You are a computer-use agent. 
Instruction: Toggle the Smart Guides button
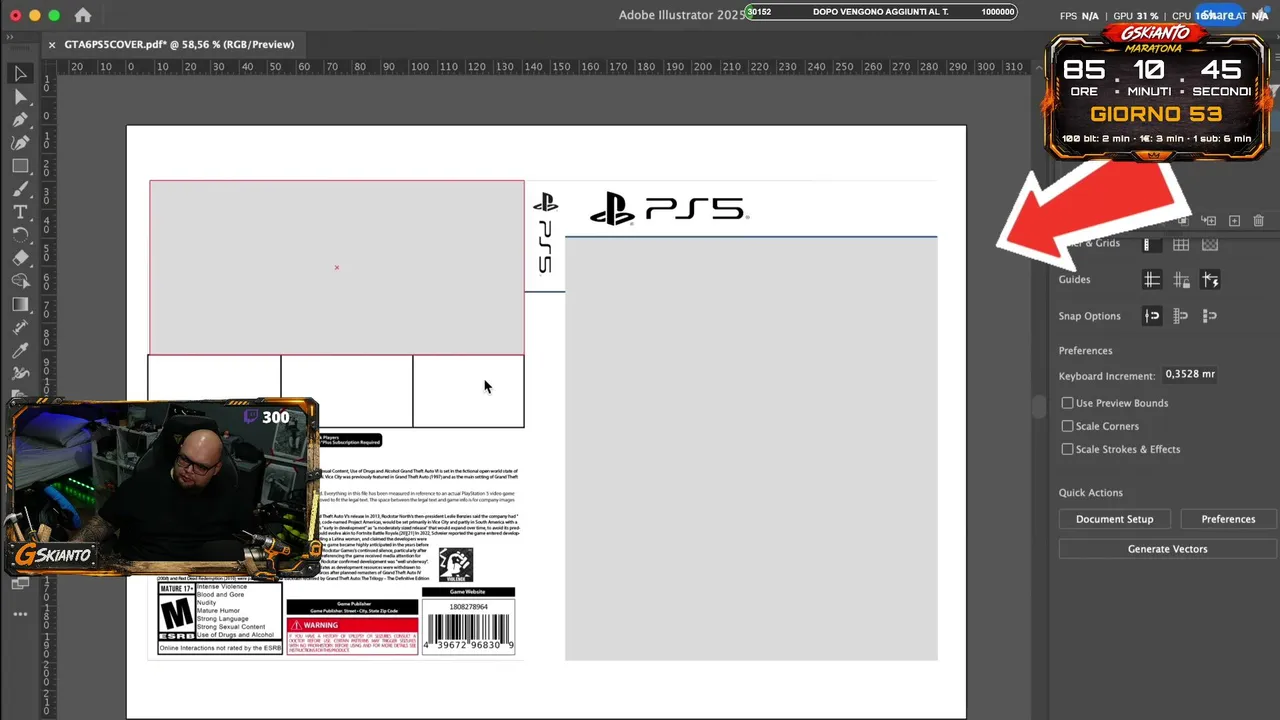point(1210,280)
